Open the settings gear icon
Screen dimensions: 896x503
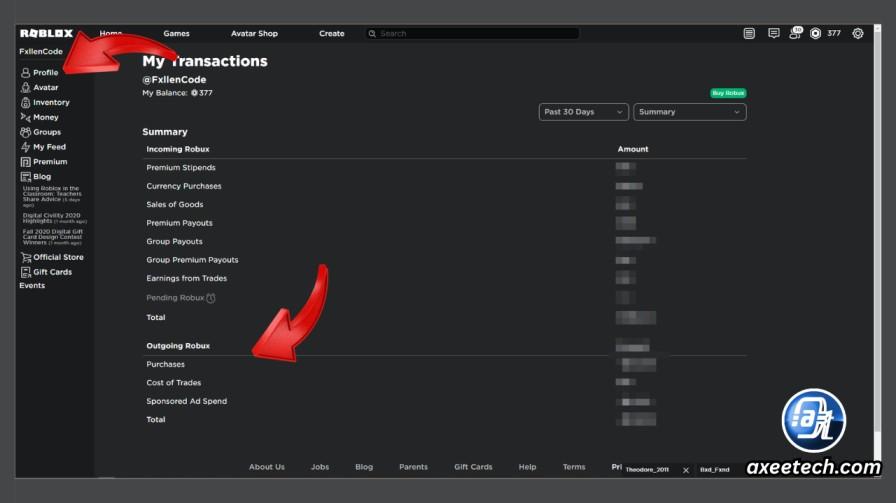coord(858,34)
